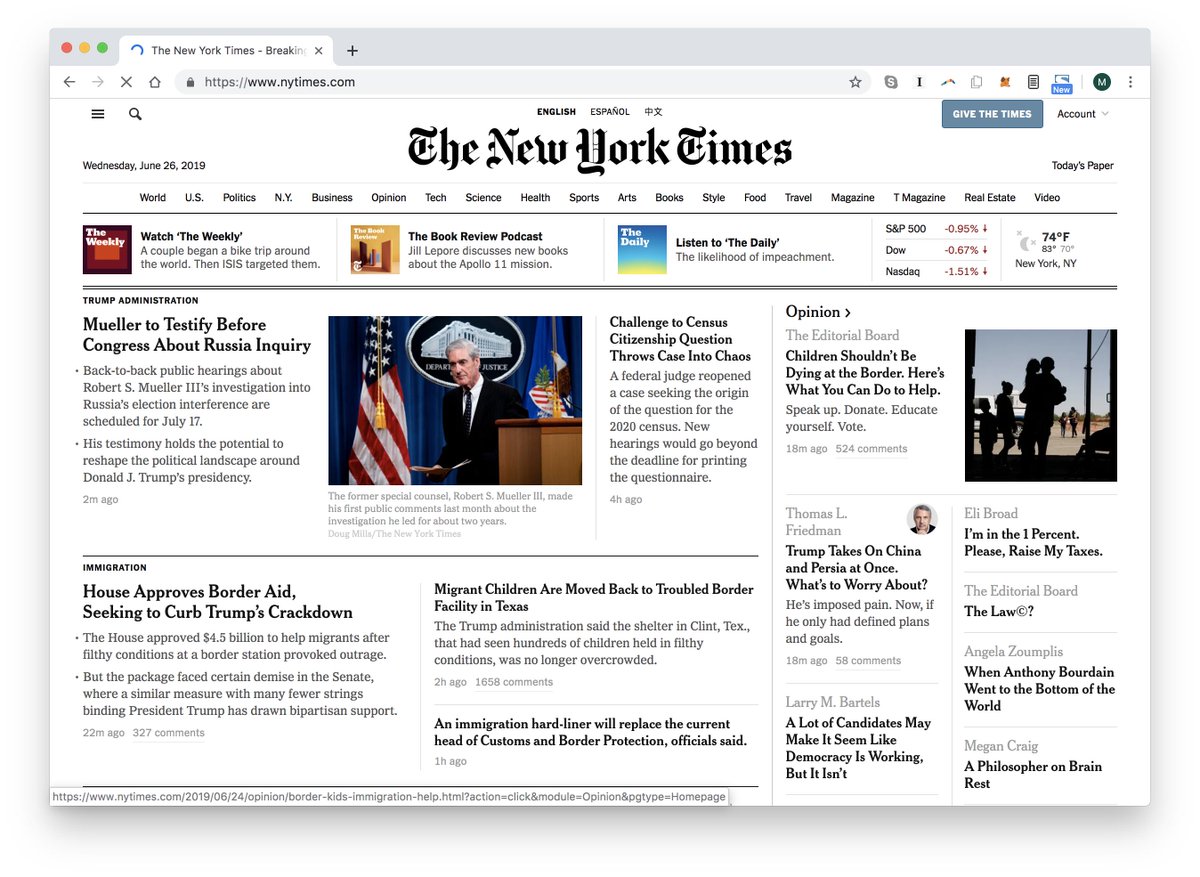Click the Skype extension icon
This screenshot has height=877, width=1200.
coord(891,82)
